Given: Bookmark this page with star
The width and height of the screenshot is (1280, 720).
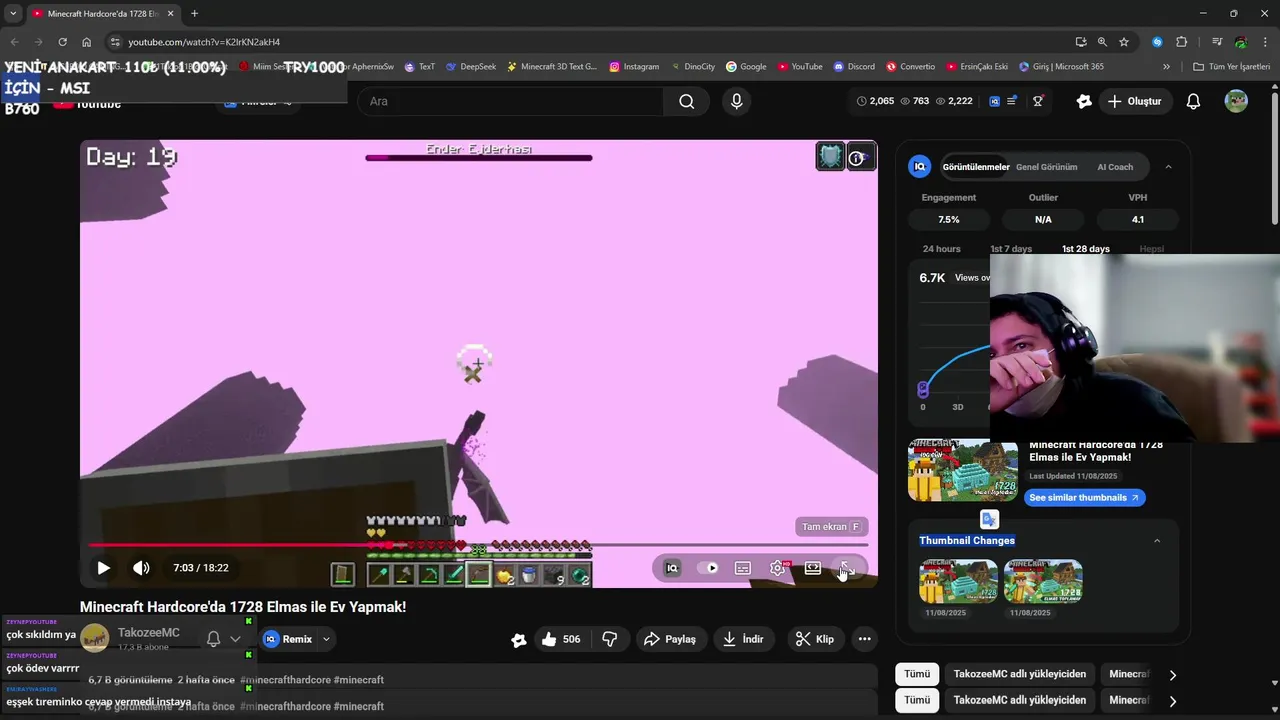Looking at the screenshot, I should (x=1124, y=42).
